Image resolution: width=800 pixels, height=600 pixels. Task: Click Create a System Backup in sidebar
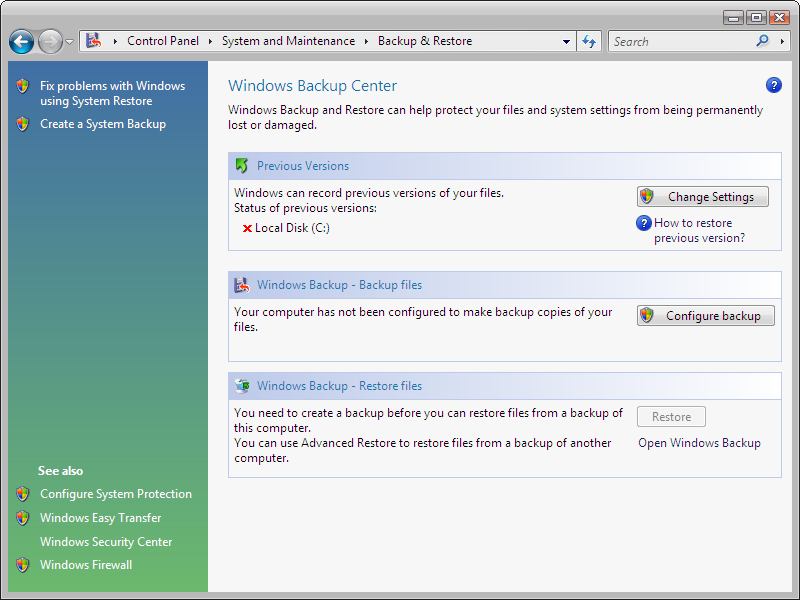103,124
